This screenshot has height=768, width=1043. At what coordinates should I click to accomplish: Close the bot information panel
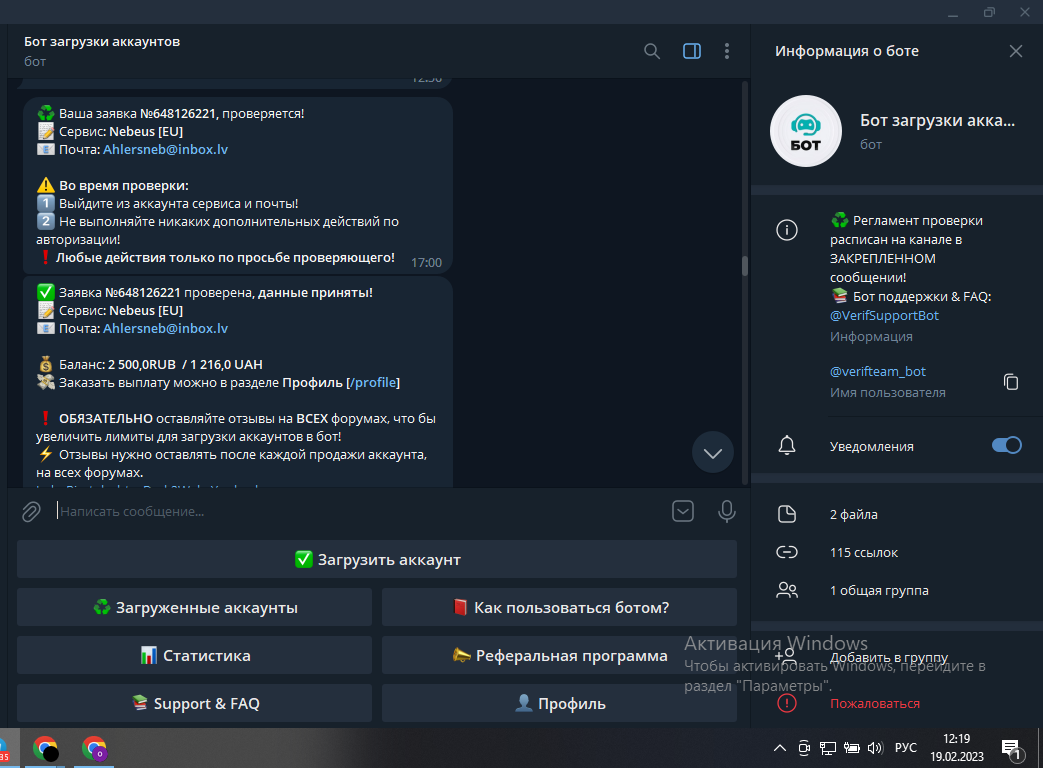[x=1016, y=51]
